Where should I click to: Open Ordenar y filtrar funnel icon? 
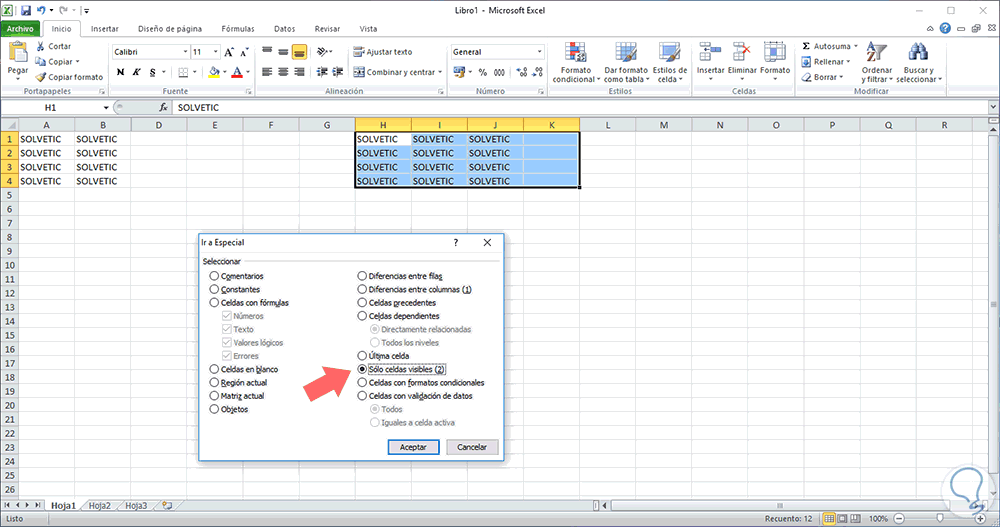tap(876, 53)
